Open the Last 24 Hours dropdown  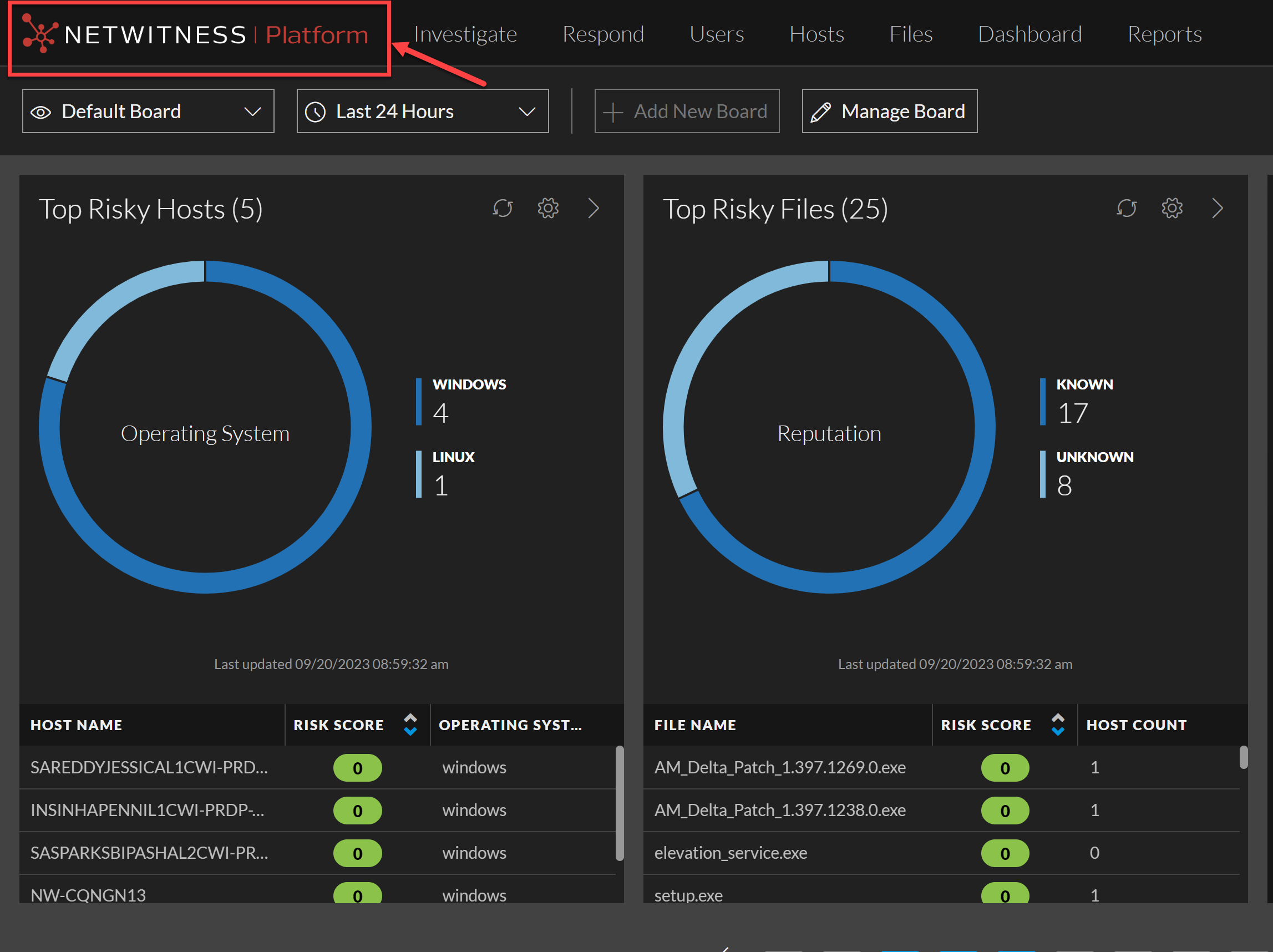(526, 112)
